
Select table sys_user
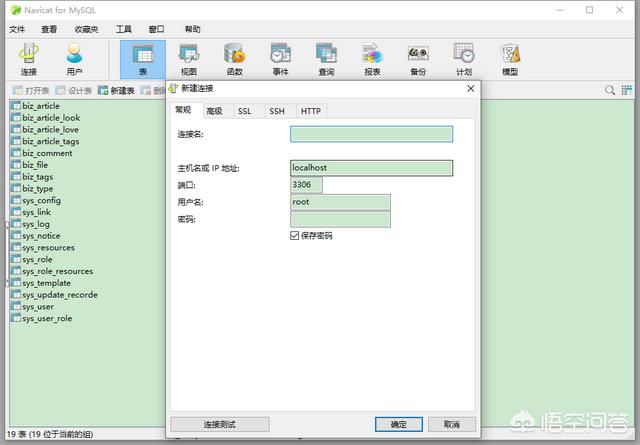tap(33, 307)
